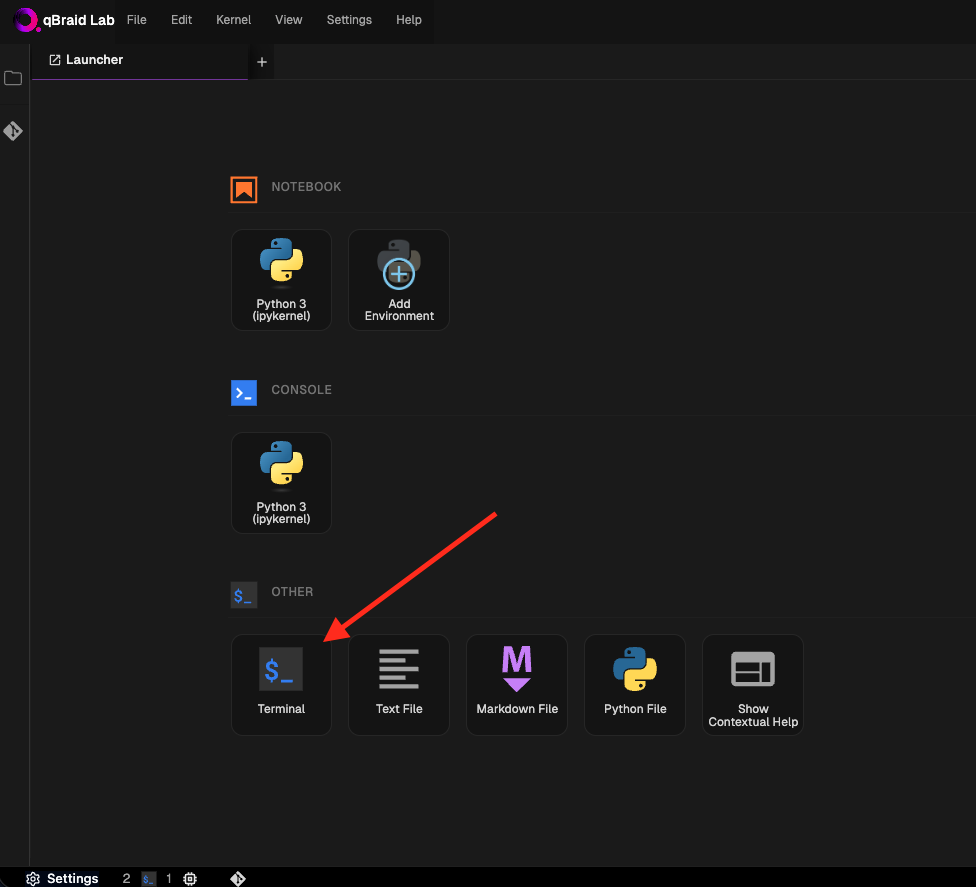Create Python 3 (ipykernel) notebook
This screenshot has width=976, height=887.
tap(281, 279)
